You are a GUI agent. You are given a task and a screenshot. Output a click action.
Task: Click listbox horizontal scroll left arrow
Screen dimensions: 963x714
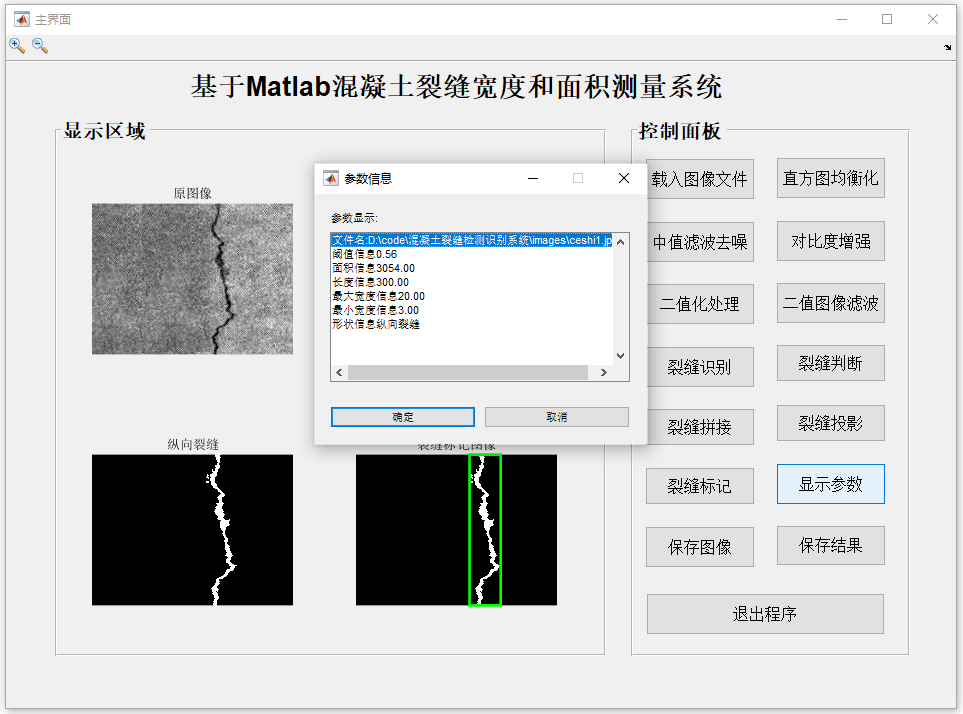339,373
